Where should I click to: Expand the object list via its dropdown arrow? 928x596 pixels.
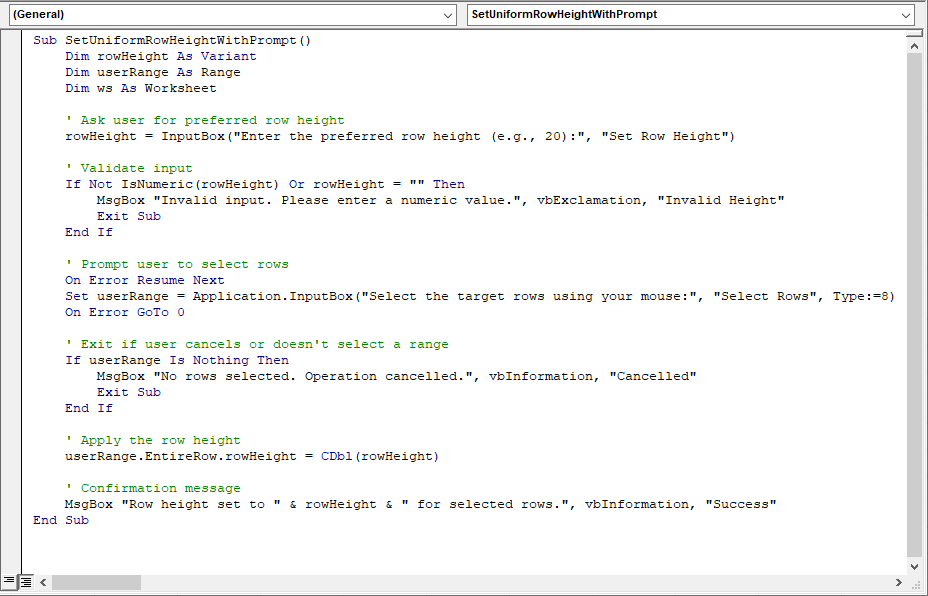pyautogui.click(x=449, y=15)
